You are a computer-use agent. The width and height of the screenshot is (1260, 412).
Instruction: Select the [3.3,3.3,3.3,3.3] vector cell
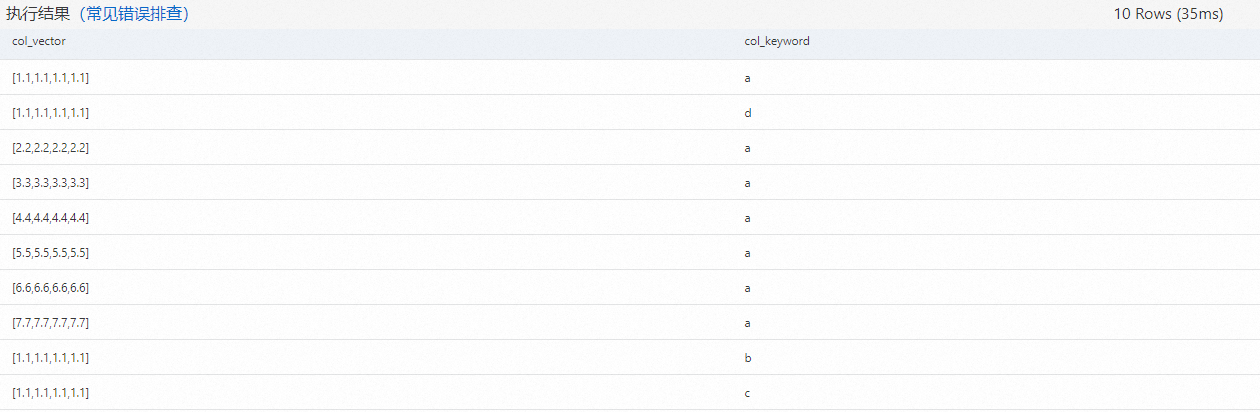[51, 183]
